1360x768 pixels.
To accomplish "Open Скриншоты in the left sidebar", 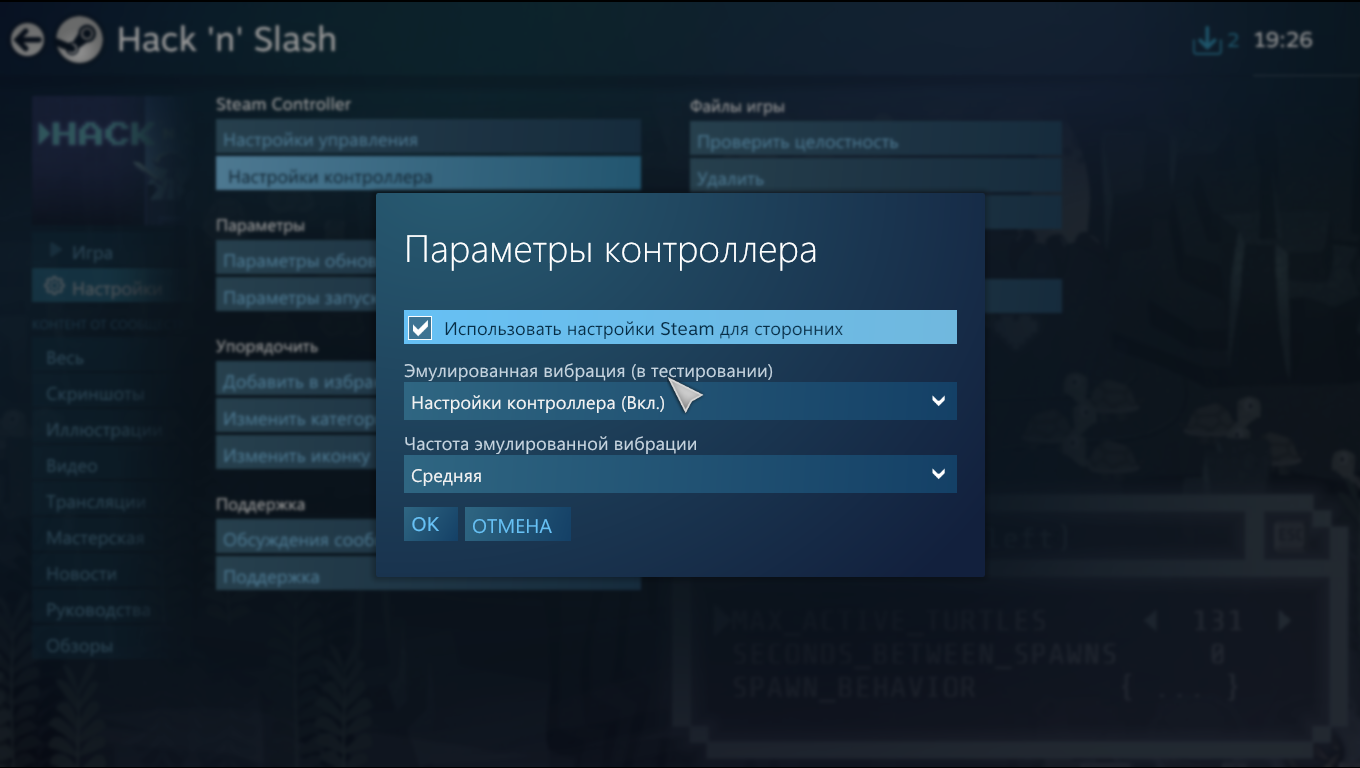I will pos(95,394).
